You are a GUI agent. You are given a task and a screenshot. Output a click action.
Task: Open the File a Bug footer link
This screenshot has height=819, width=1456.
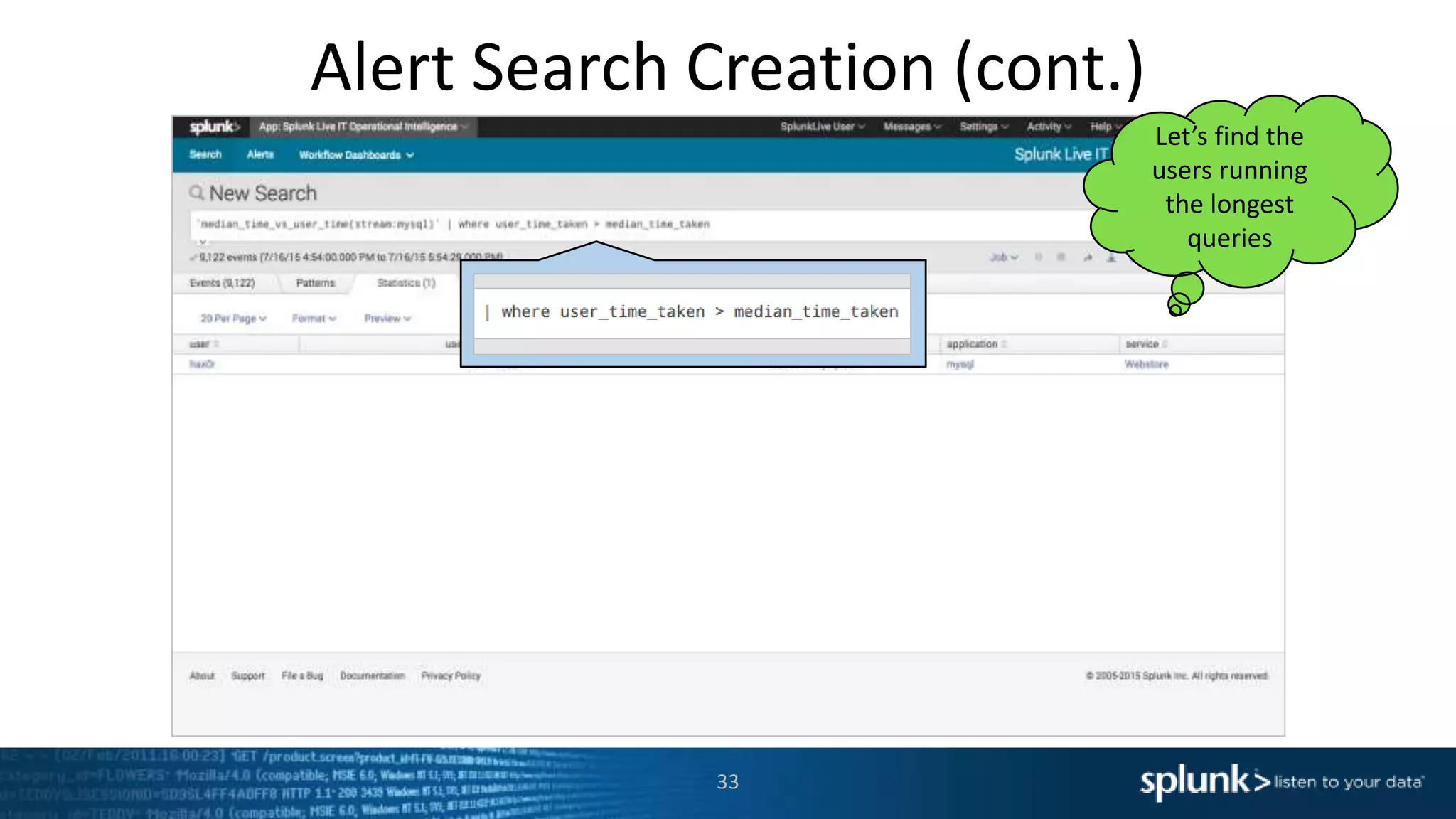point(302,675)
